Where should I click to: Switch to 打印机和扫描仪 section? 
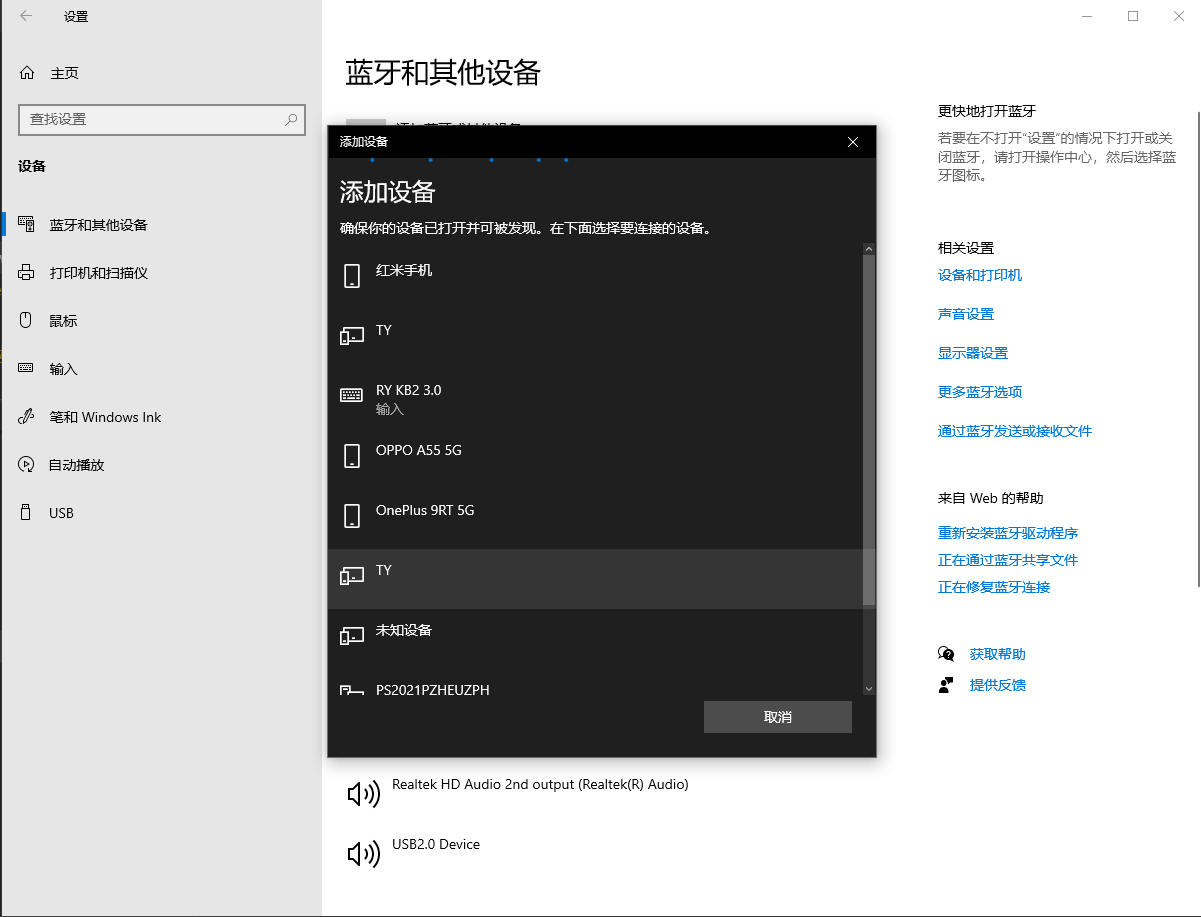pos(105,272)
